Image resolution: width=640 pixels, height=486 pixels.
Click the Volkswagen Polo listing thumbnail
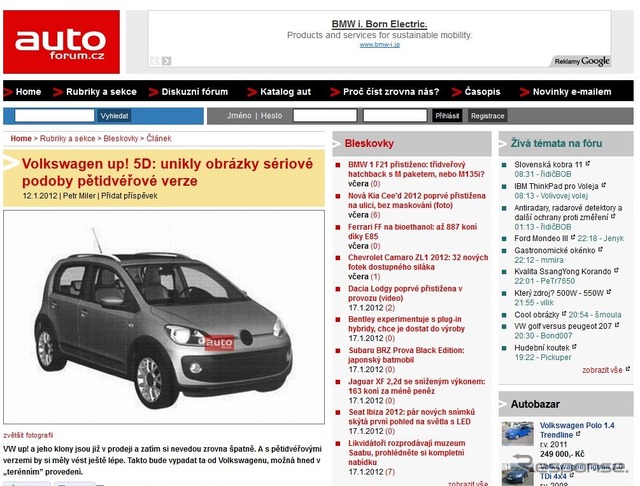click(x=518, y=433)
